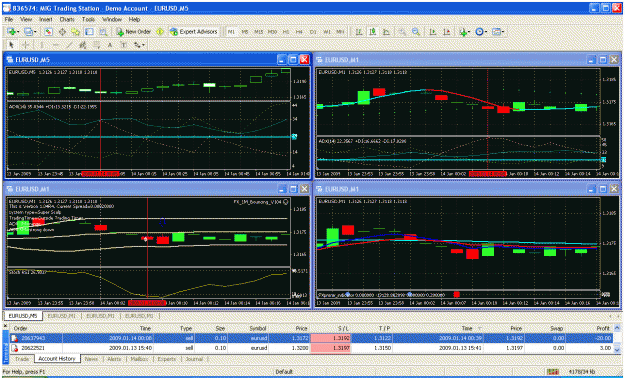The height and width of the screenshot is (378, 625).
Task: Select the Fibonacci retracement tool
Action: click(97, 45)
